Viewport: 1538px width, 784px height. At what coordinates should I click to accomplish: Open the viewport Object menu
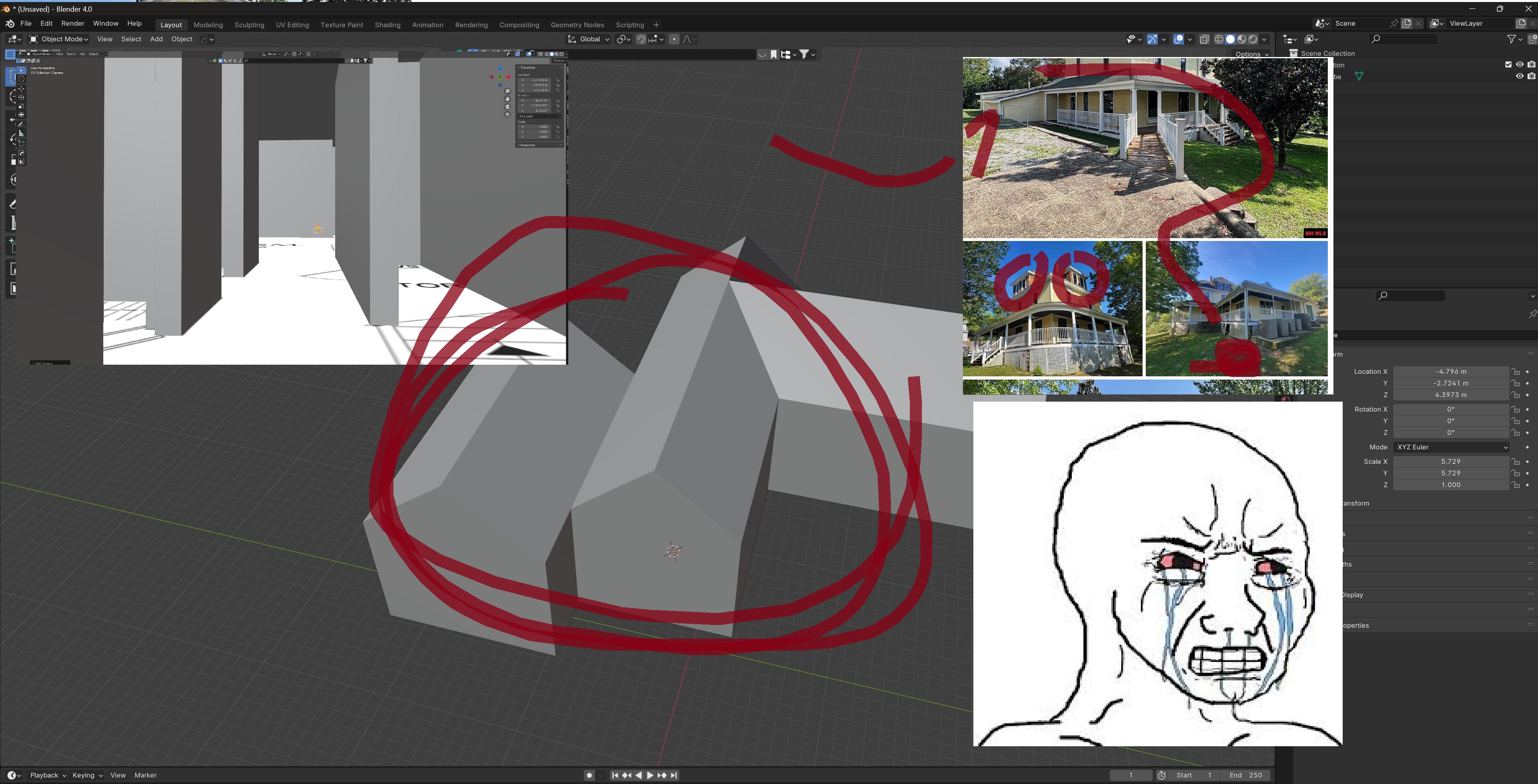point(182,39)
